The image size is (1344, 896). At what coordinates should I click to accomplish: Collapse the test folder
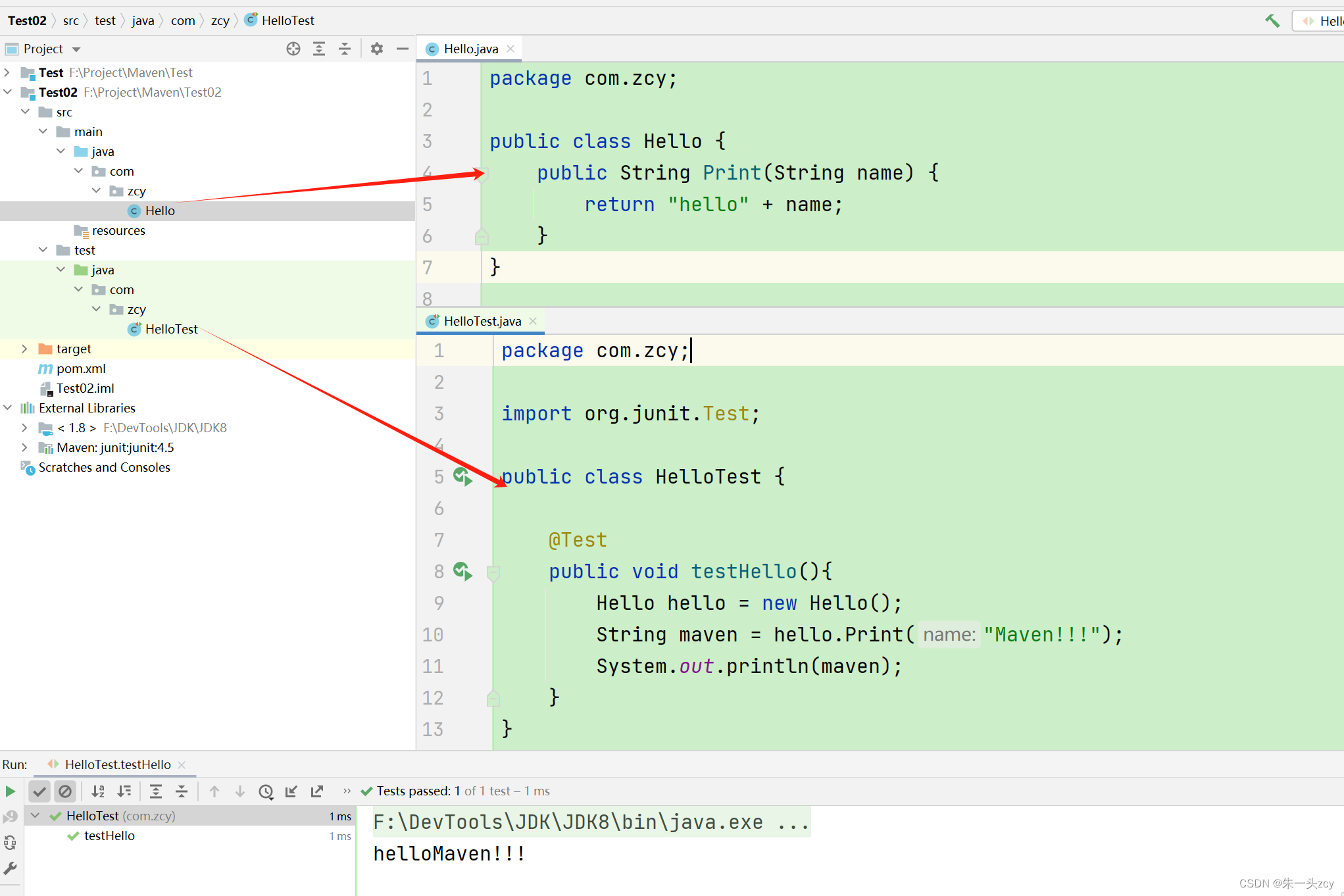(43, 250)
